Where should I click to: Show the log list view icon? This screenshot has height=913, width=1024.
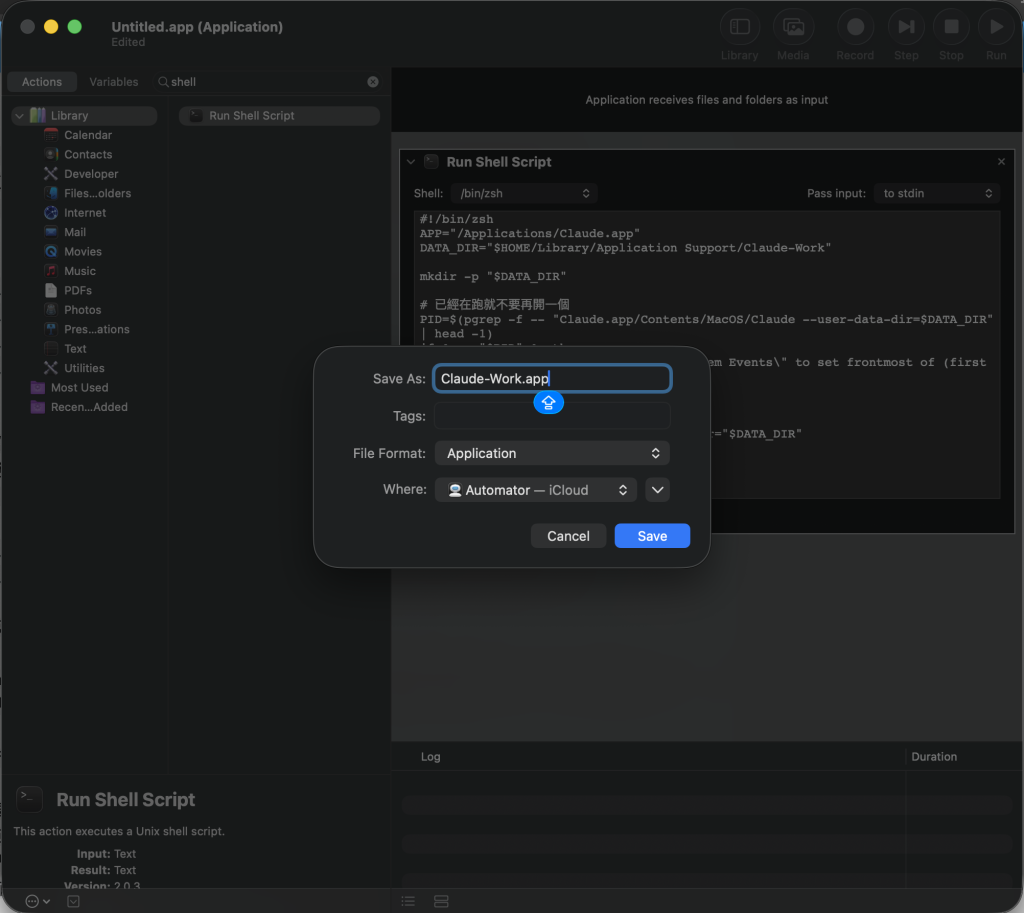tap(408, 901)
